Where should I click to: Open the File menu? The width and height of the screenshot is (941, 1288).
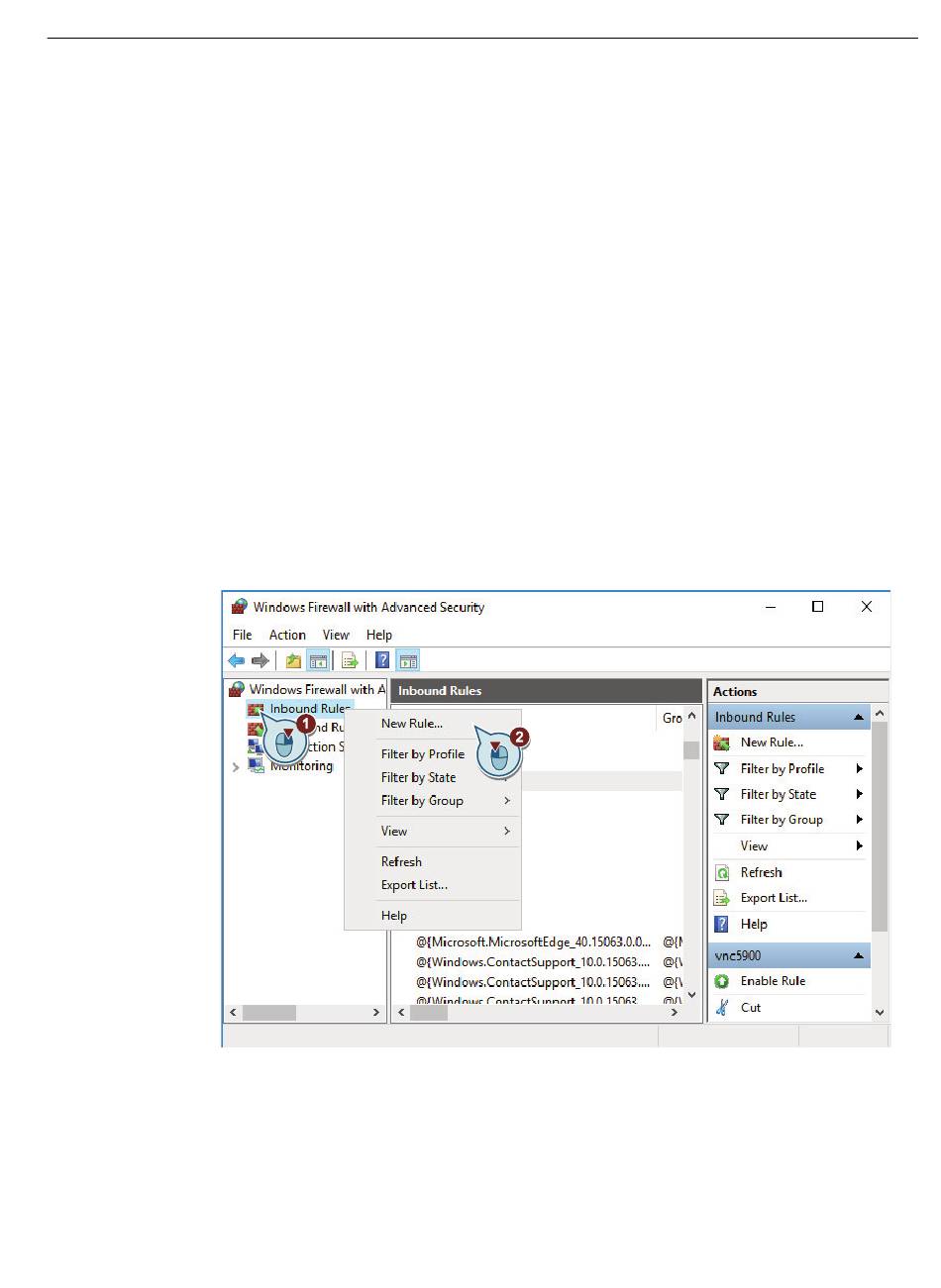point(243,635)
